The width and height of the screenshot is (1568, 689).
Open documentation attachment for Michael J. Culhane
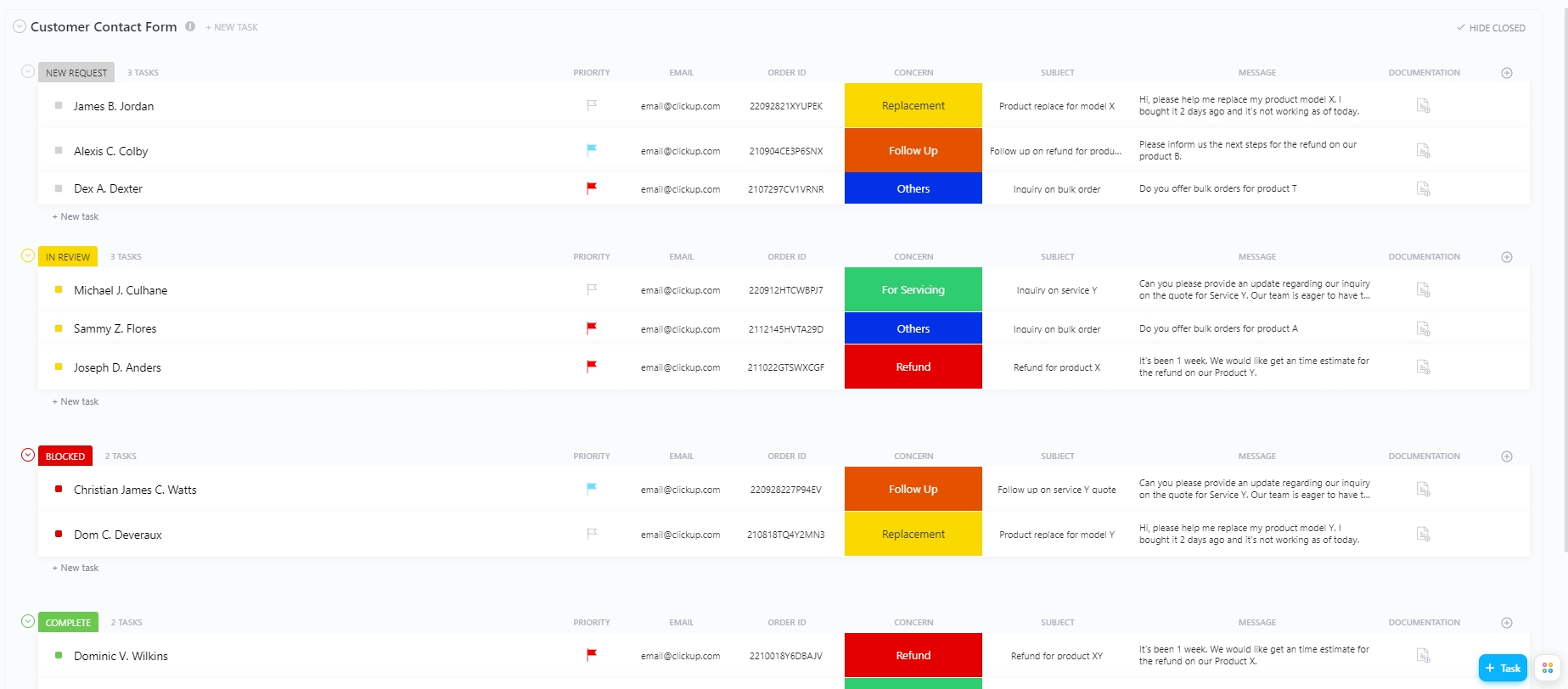coord(1424,289)
